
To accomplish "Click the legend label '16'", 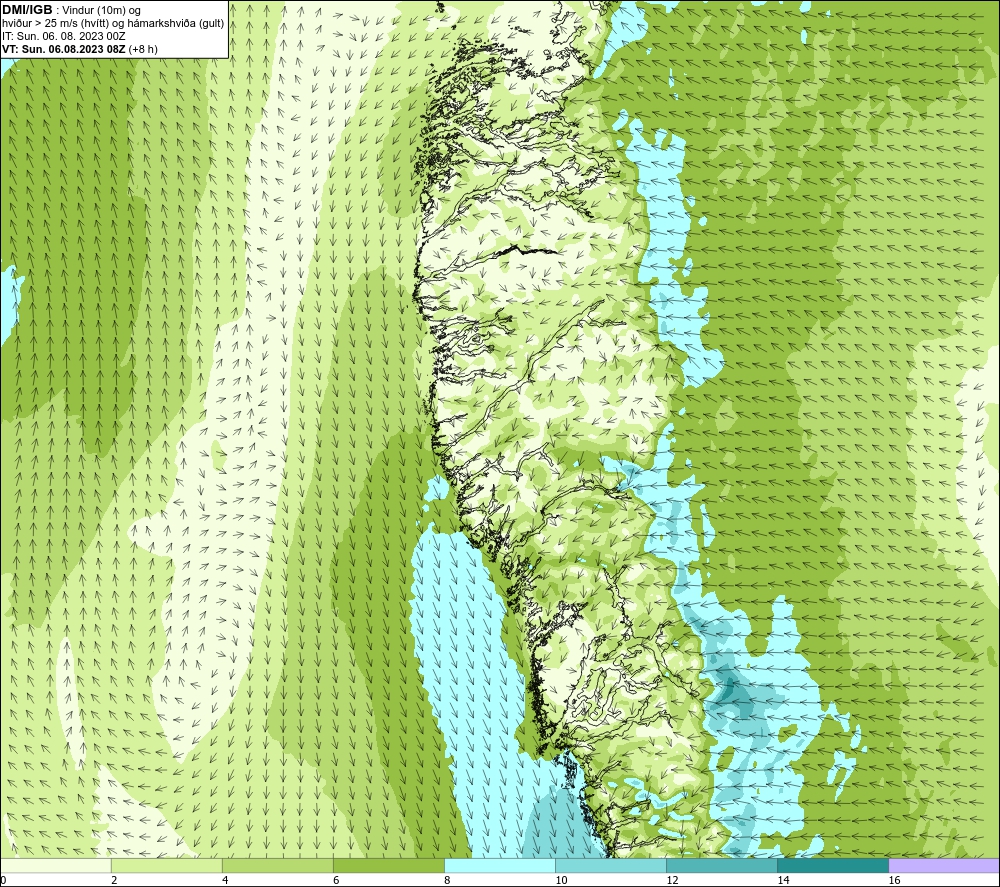I will click(x=894, y=881).
